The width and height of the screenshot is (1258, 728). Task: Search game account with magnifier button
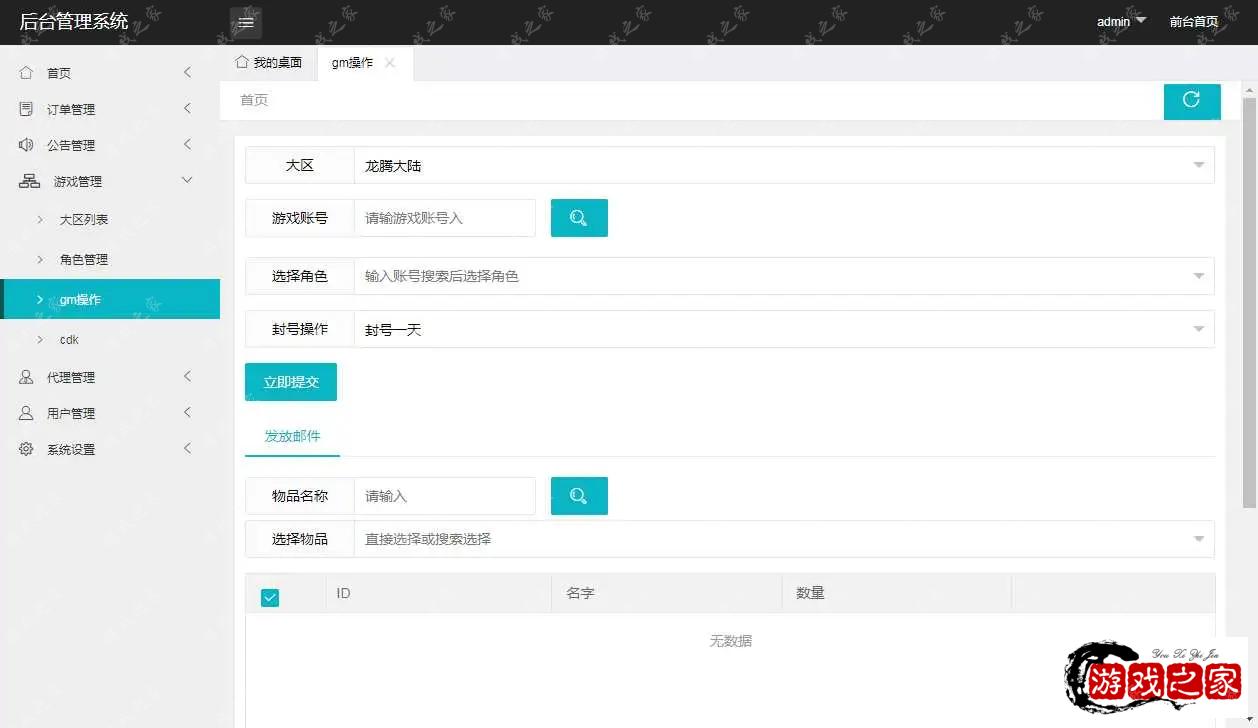tap(579, 218)
